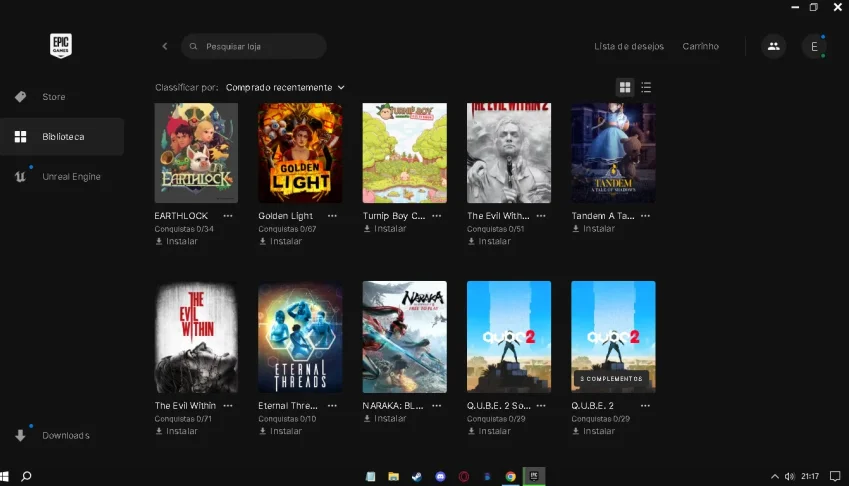Viewport: 849px width, 486px height.
Task: Open Golden Light cover thumbnail
Action: [x=300, y=153]
